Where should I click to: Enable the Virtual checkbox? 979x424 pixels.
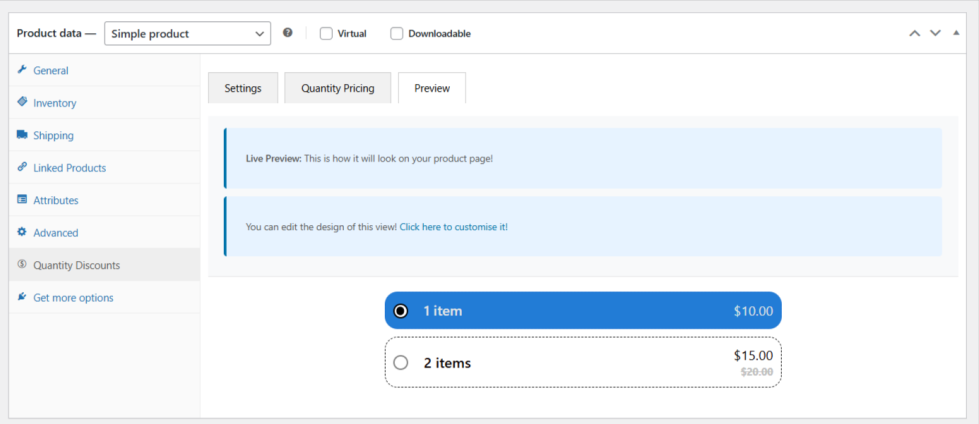pos(326,33)
